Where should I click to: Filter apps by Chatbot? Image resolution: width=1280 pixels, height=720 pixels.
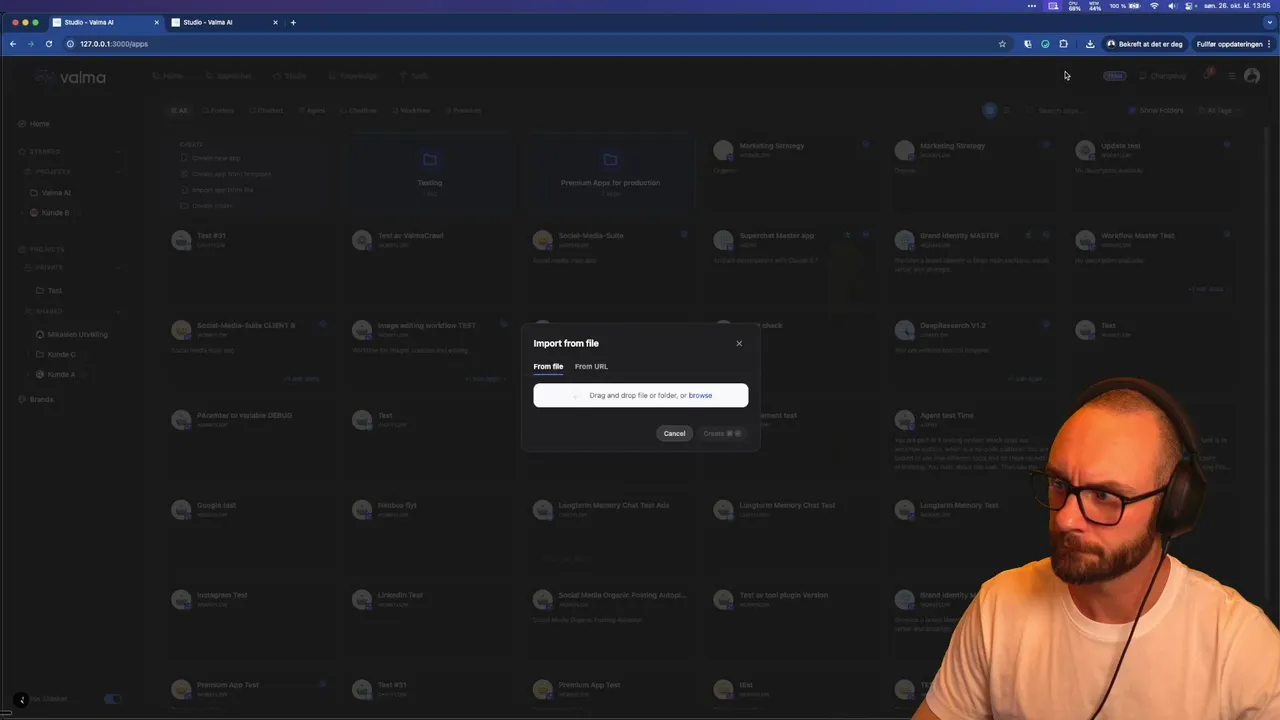click(x=267, y=111)
